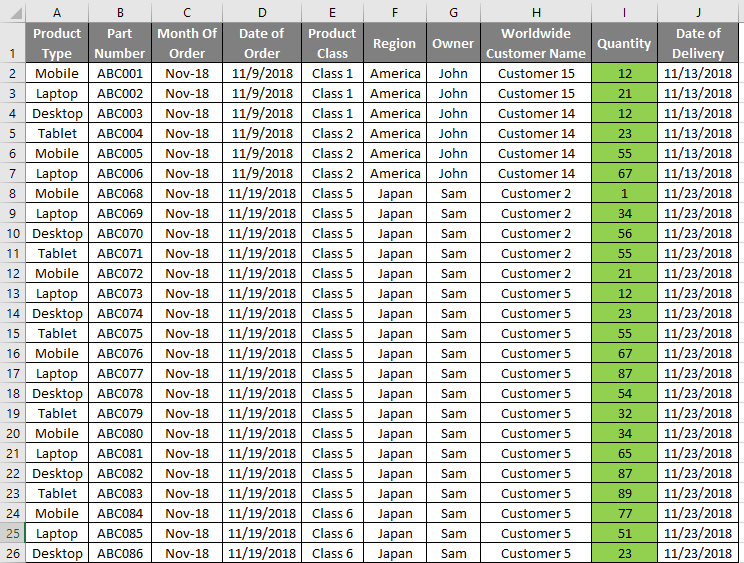Select cell containing ABC086

click(120, 554)
